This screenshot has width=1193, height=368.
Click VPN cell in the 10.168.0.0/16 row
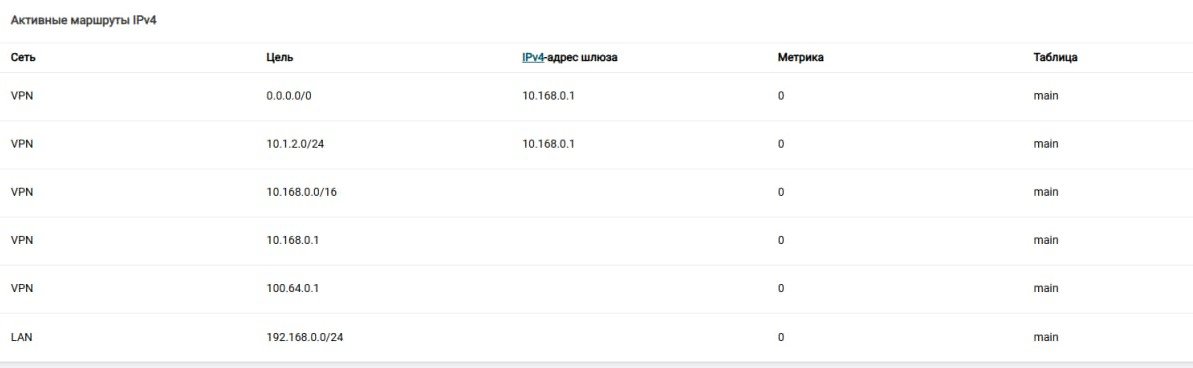point(22,192)
